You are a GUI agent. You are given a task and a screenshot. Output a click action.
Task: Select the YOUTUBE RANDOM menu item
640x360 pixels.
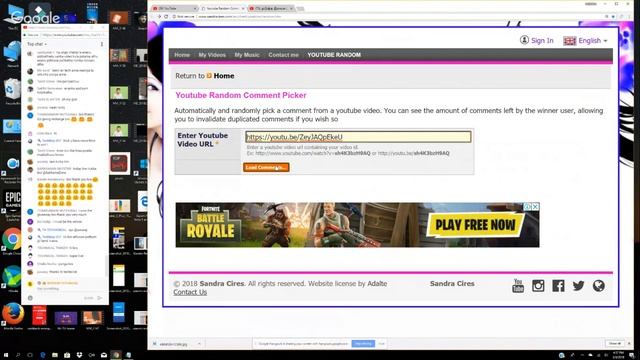334,55
